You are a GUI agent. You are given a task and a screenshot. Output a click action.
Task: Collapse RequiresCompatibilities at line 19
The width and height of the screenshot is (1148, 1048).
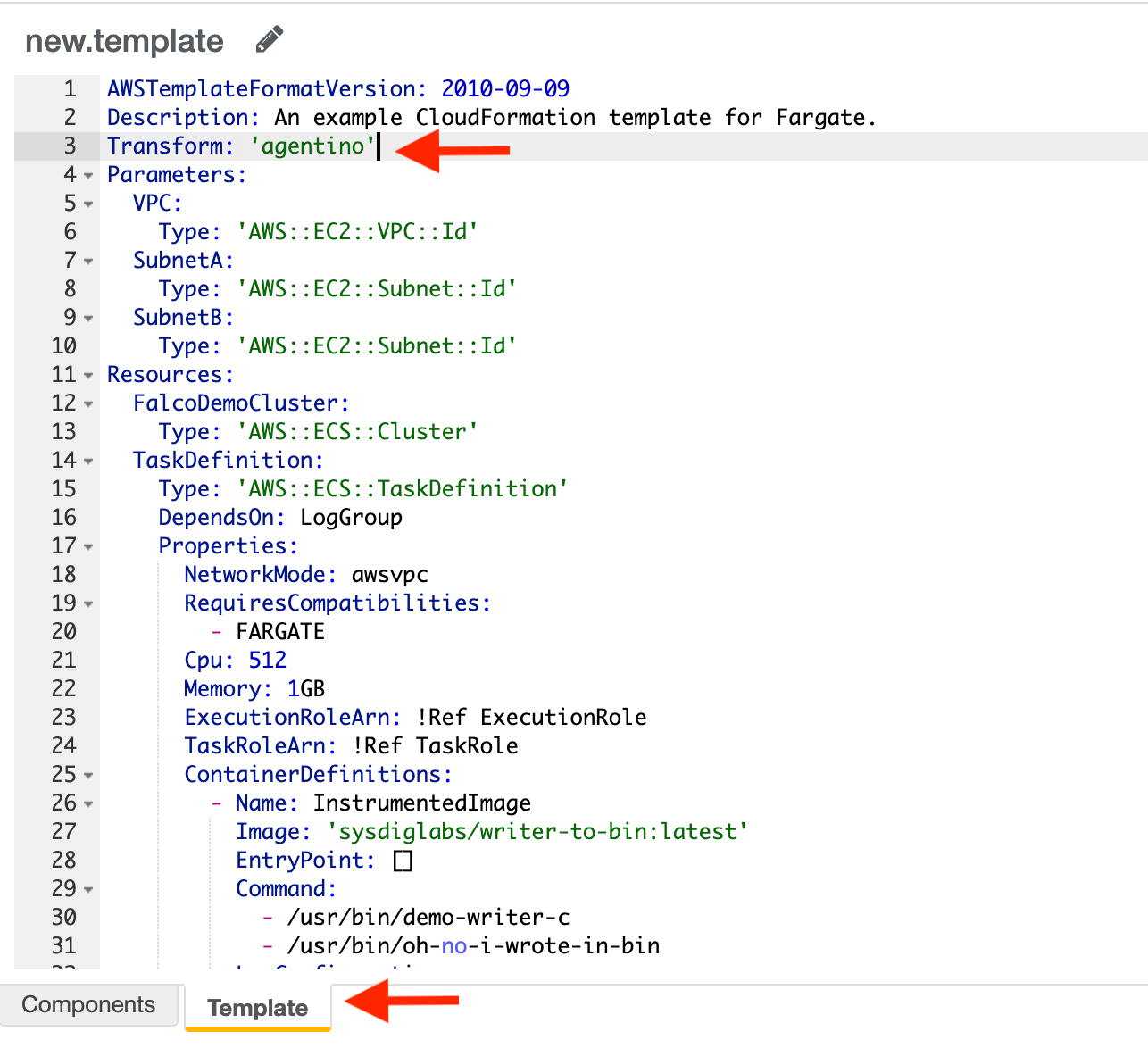pos(88,604)
